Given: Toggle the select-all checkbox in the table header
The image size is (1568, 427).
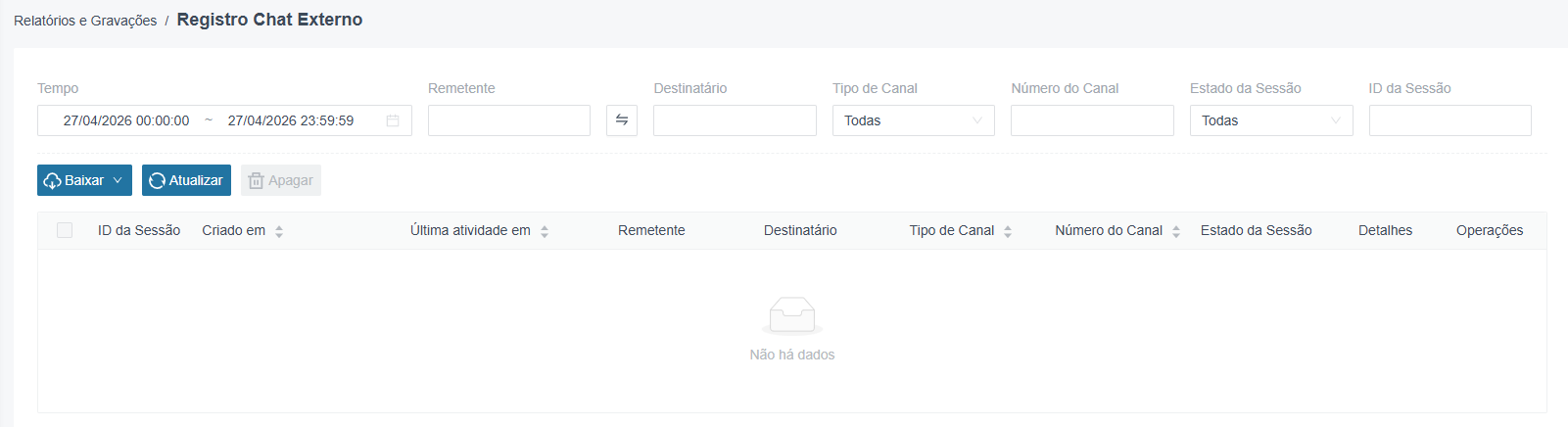Looking at the screenshot, I should pyautogui.click(x=65, y=230).
